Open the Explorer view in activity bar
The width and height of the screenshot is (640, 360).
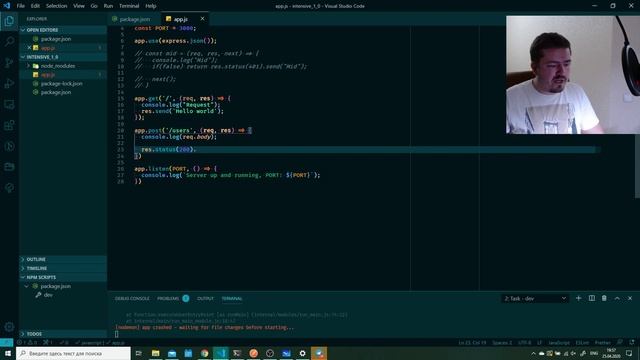tap(9, 21)
